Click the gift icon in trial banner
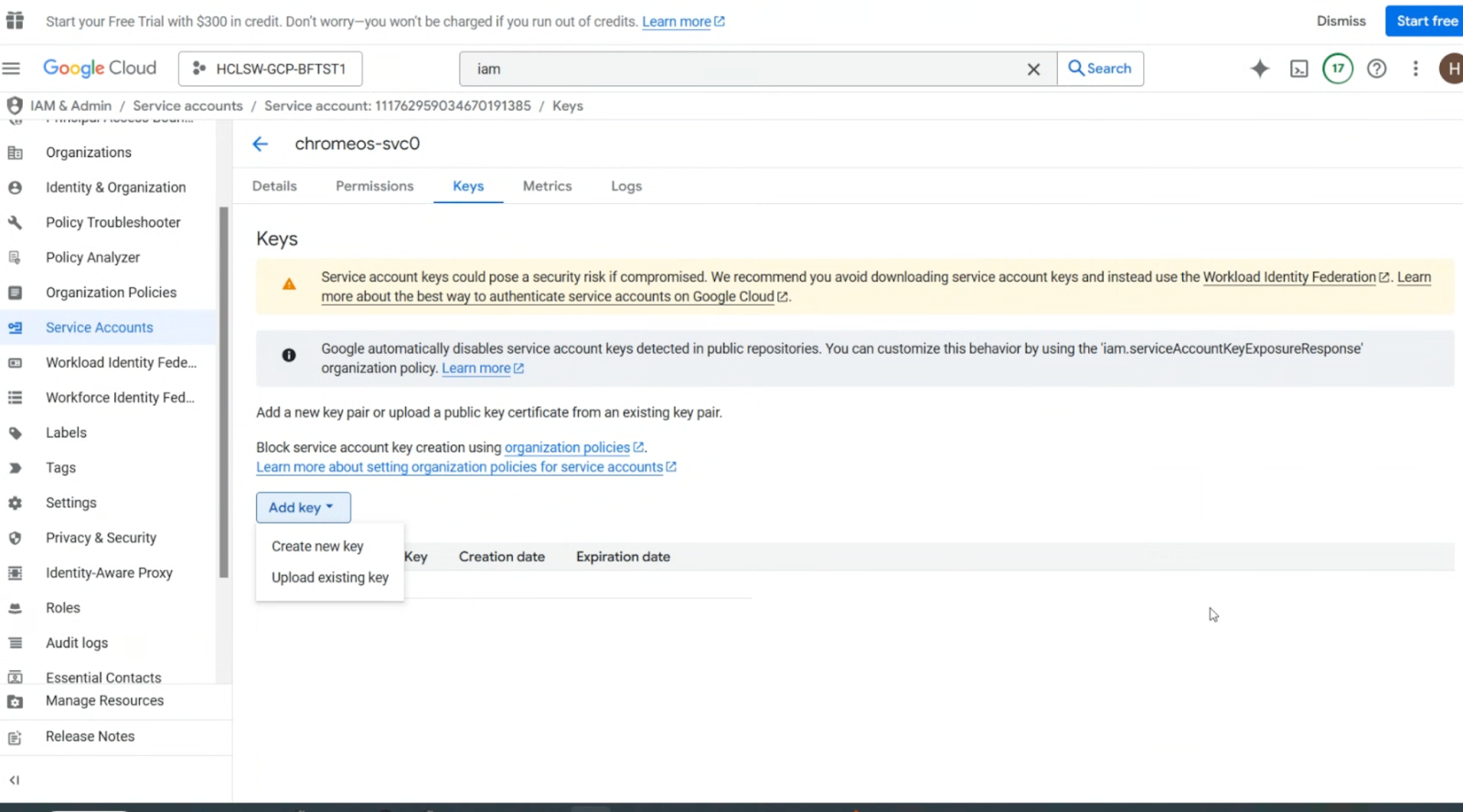The width and height of the screenshot is (1463, 812). tap(15, 21)
